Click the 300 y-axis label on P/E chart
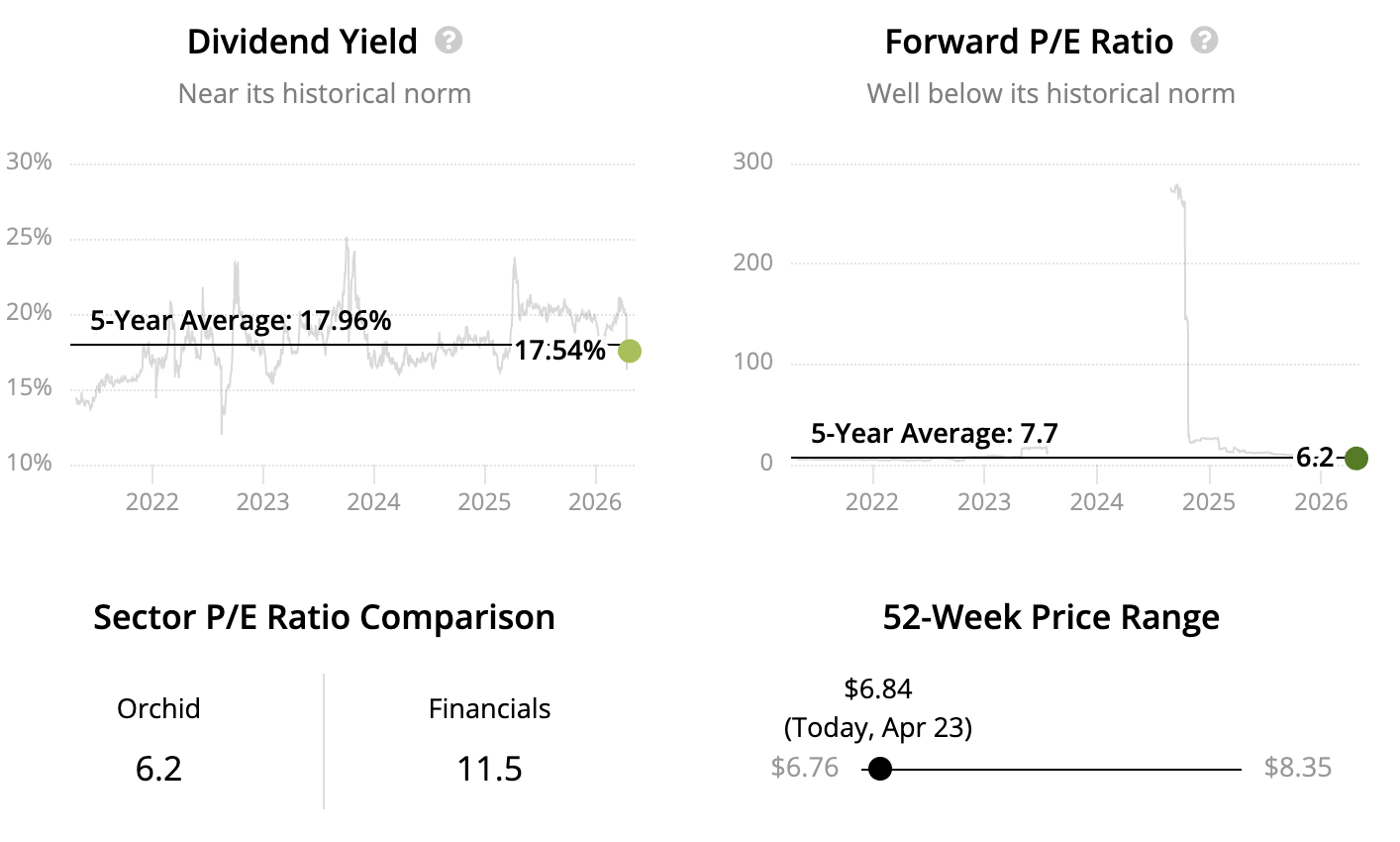The height and width of the screenshot is (842, 1400). click(x=752, y=161)
